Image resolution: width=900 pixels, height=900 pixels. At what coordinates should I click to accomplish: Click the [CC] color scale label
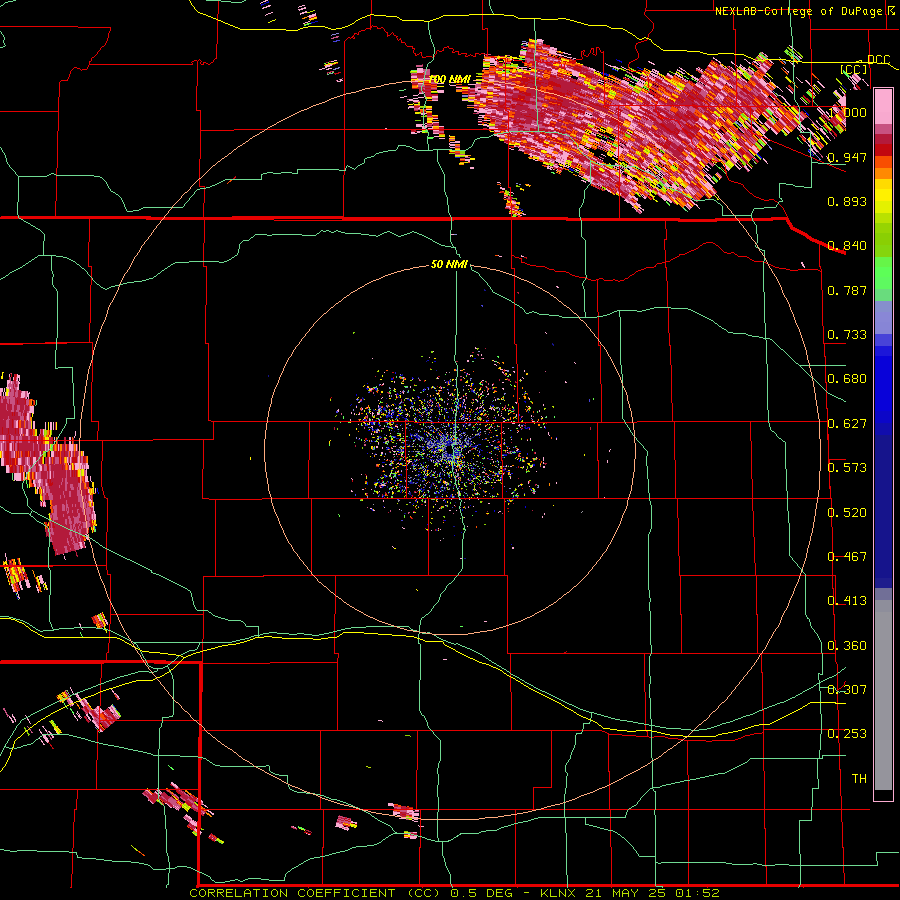tap(854, 69)
